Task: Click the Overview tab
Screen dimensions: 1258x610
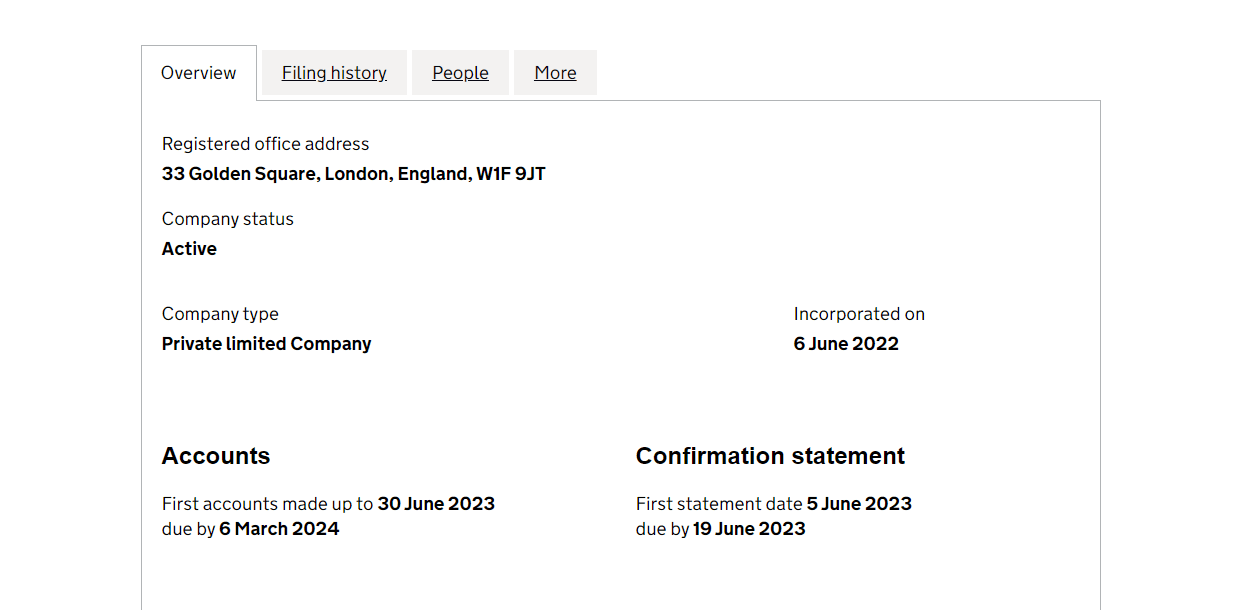Action: click(199, 73)
